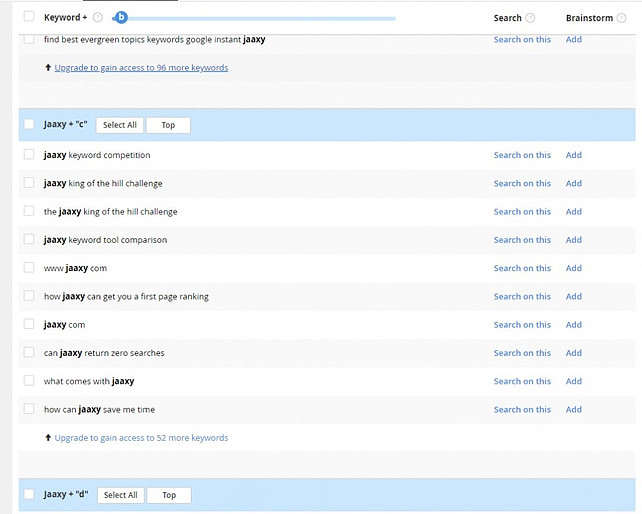This screenshot has width=642, height=514.
Task: Click the alphabet slider handle labeled b
Action: pyautogui.click(x=121, y=18)
